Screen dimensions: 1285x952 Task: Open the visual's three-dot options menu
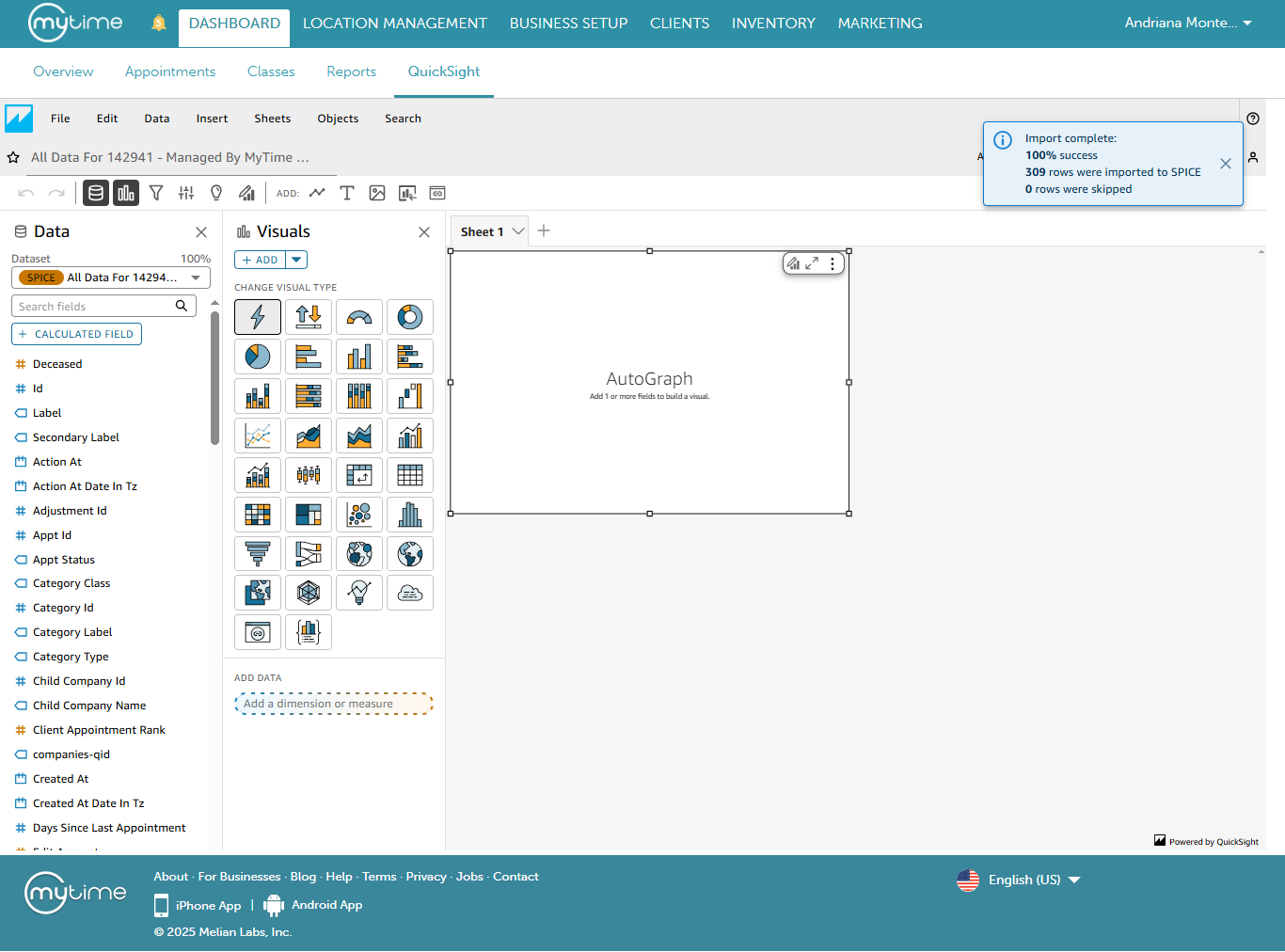833,263
